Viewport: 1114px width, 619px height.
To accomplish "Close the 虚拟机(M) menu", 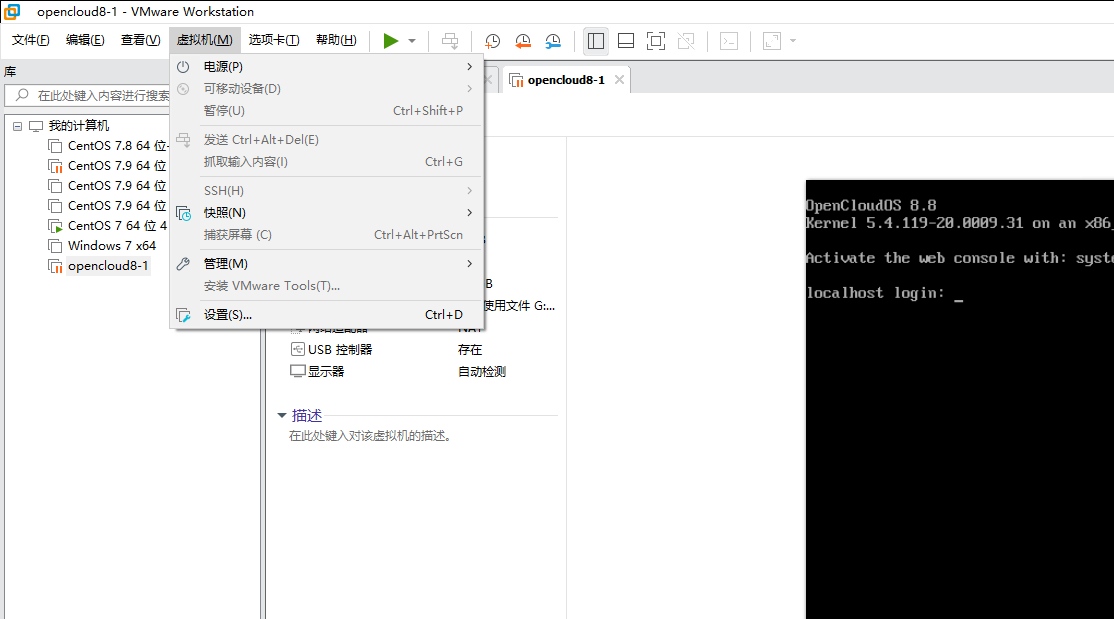I will pyautogui.click(x=205, y=40).
